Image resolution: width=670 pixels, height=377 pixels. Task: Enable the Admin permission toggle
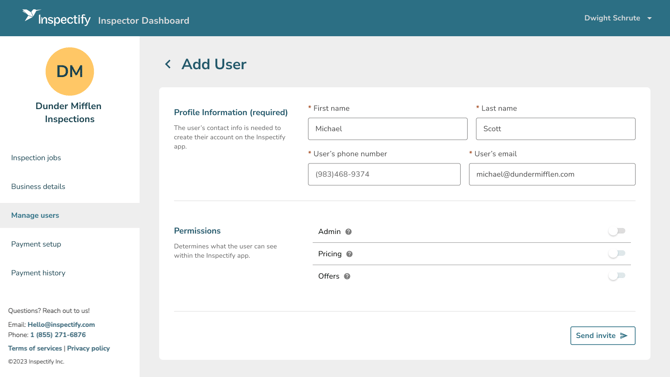617,231
